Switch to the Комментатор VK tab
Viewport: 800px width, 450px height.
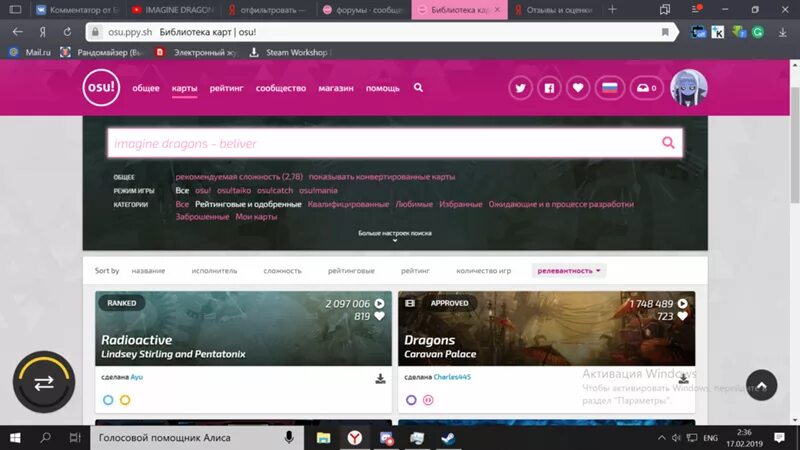[x=78, y=10]
